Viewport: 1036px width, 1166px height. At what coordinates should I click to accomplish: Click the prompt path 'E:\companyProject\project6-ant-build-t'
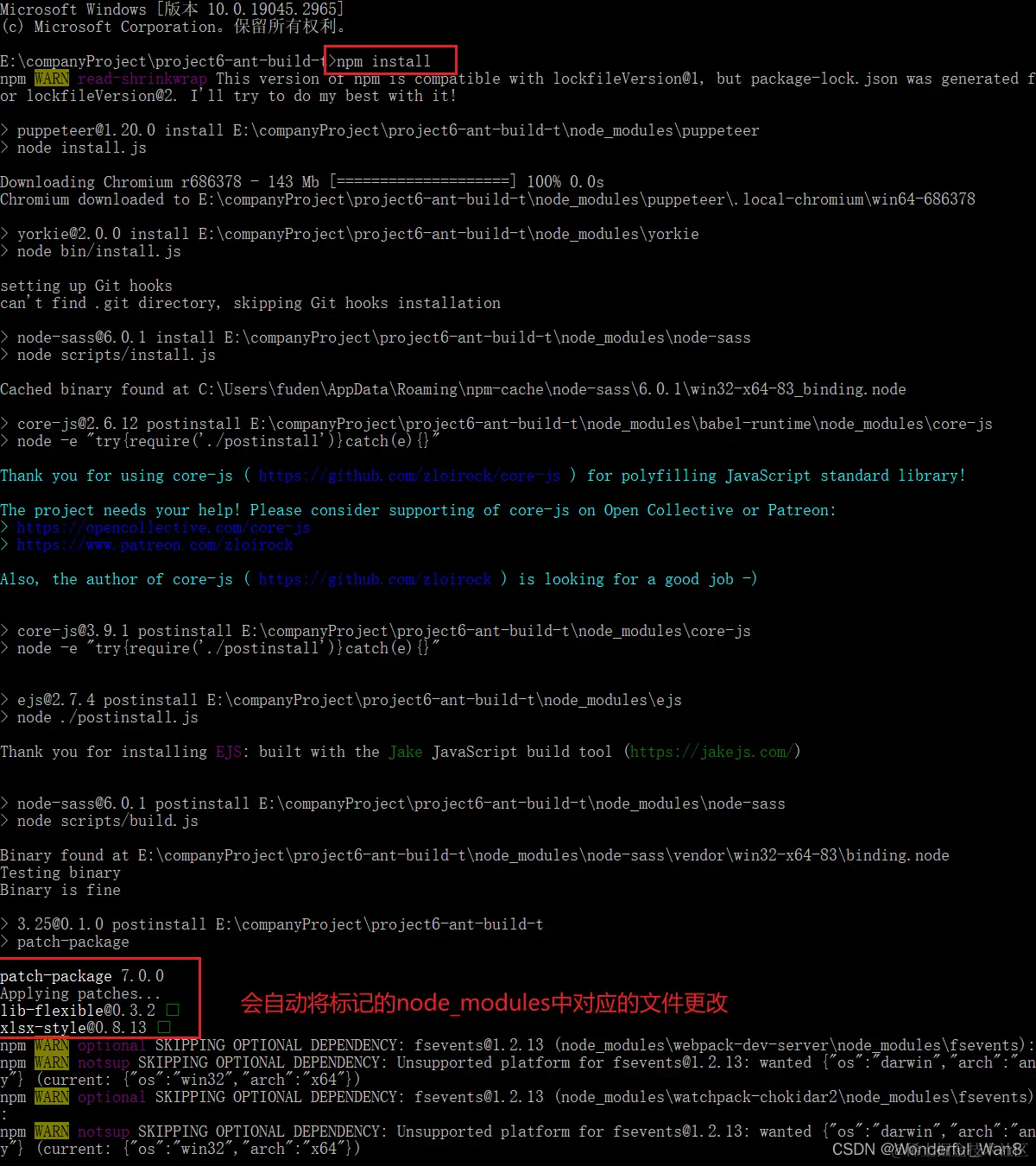pos(163,61)
